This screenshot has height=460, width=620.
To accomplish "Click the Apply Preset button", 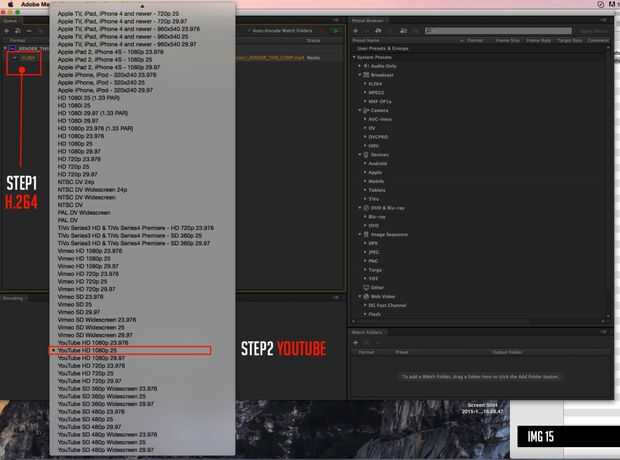I will 594,30.
